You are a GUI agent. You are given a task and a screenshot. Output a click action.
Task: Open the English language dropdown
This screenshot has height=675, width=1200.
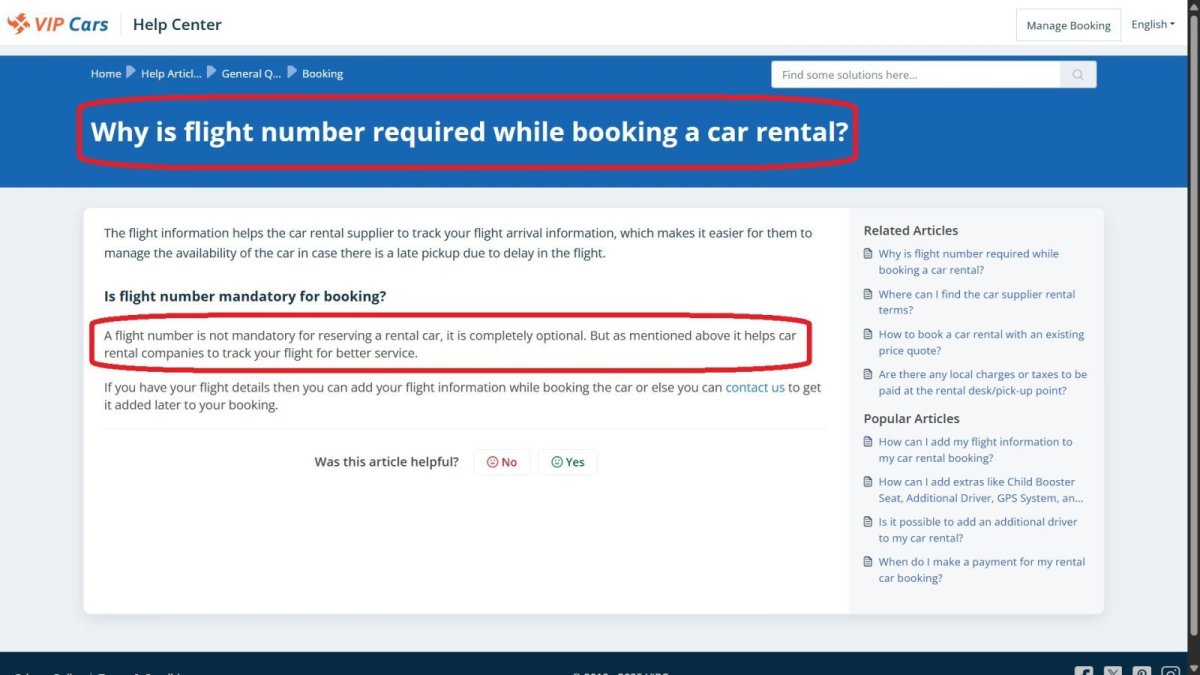click(1152, 25)
